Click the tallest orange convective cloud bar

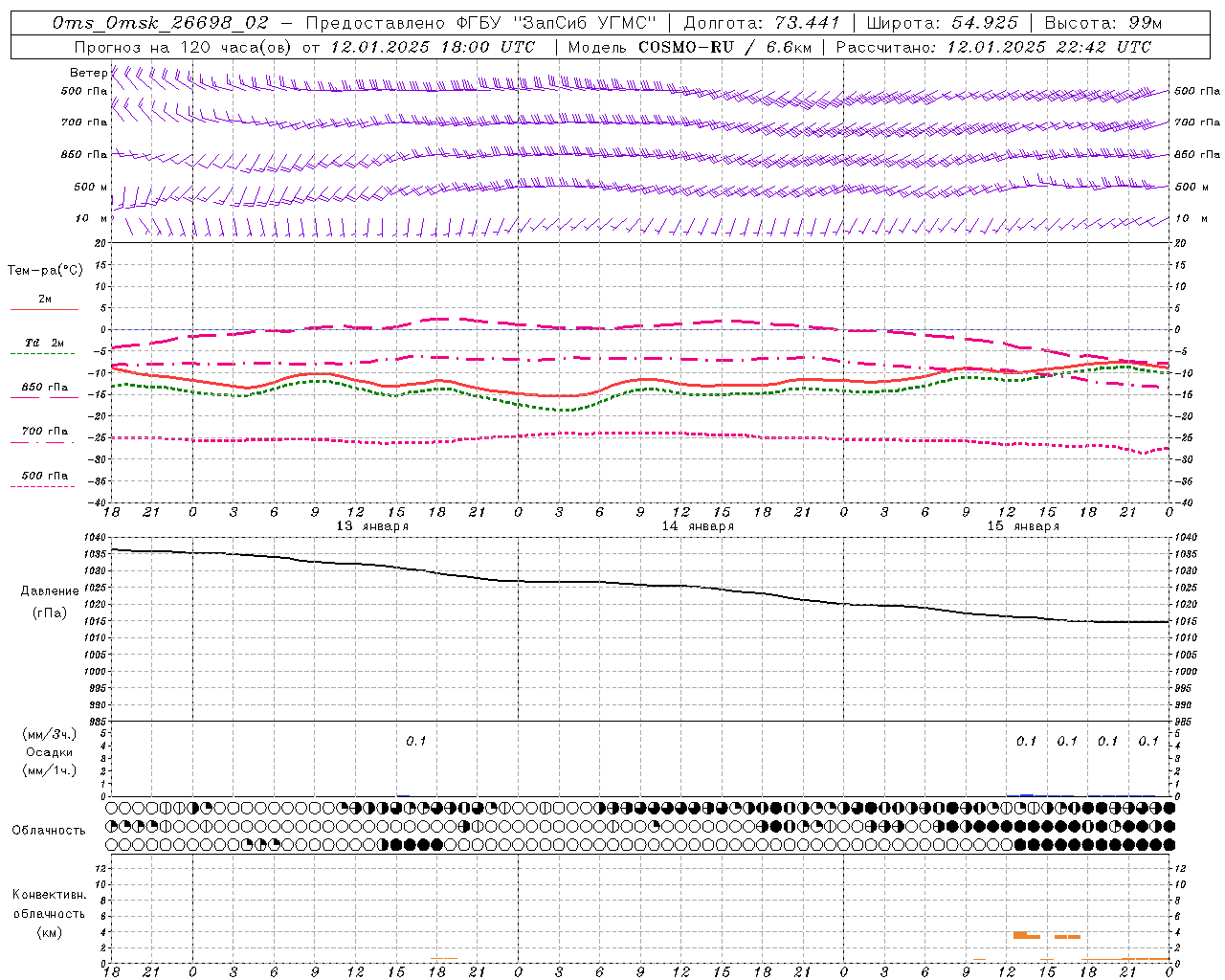pyautogui.click(x=1020, y=934)
